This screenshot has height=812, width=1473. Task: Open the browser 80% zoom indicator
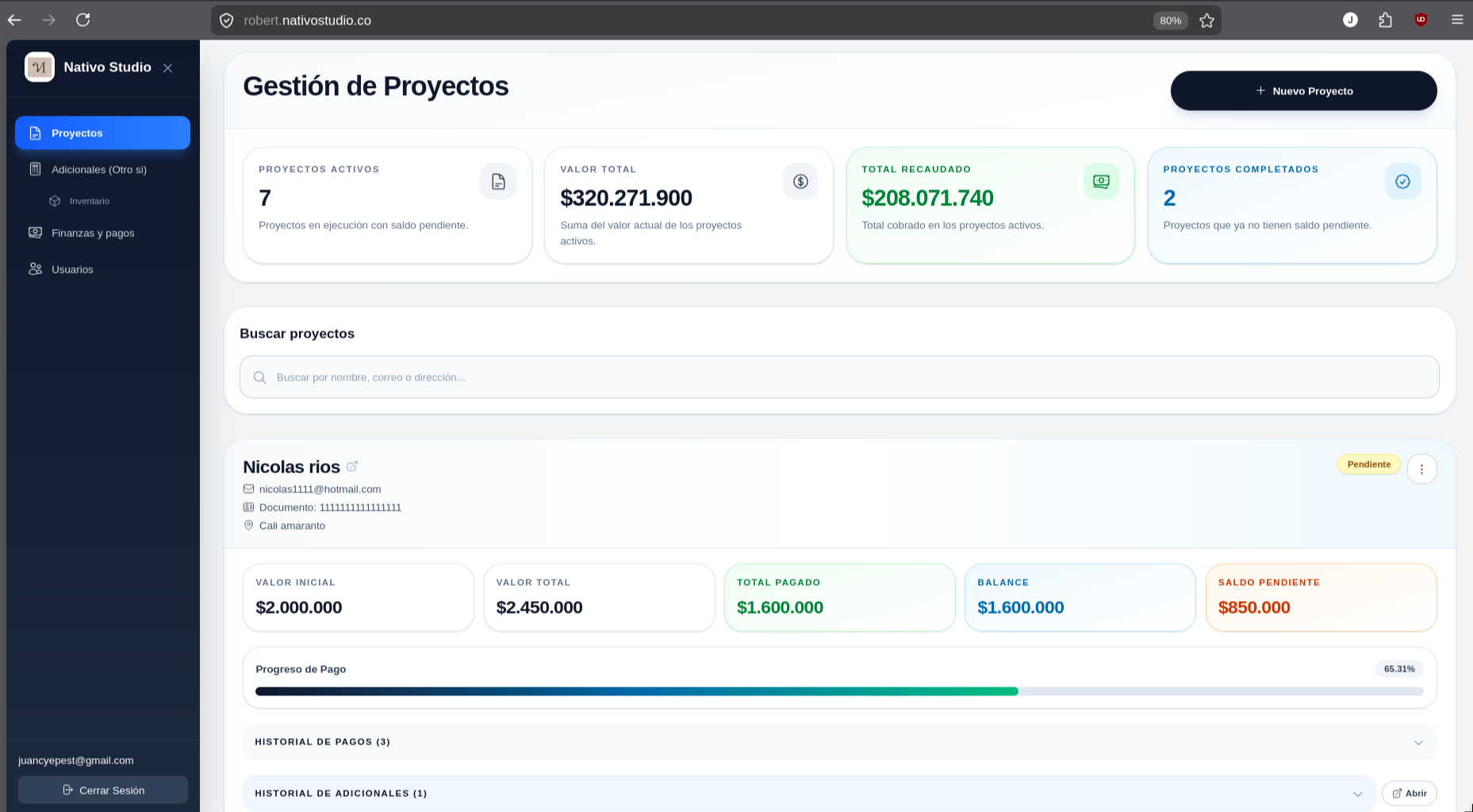pos(1170,21)
